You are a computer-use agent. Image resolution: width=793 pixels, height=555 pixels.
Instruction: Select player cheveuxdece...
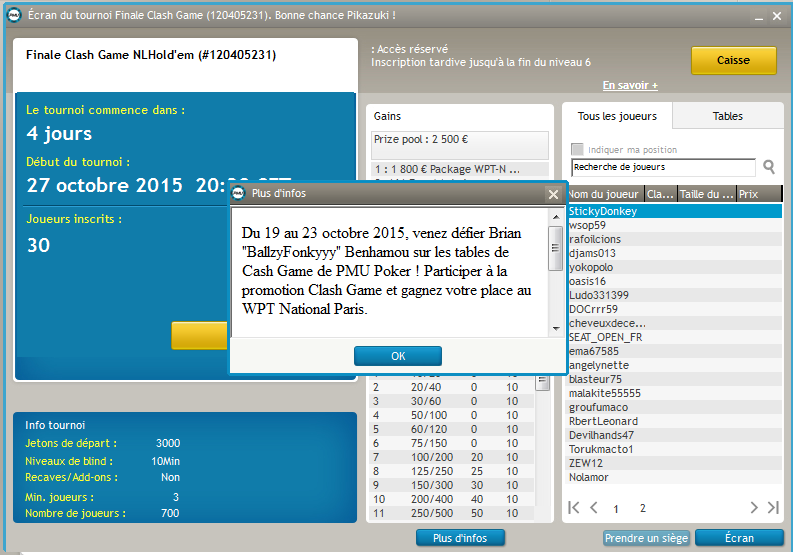(x=674, y=323)
